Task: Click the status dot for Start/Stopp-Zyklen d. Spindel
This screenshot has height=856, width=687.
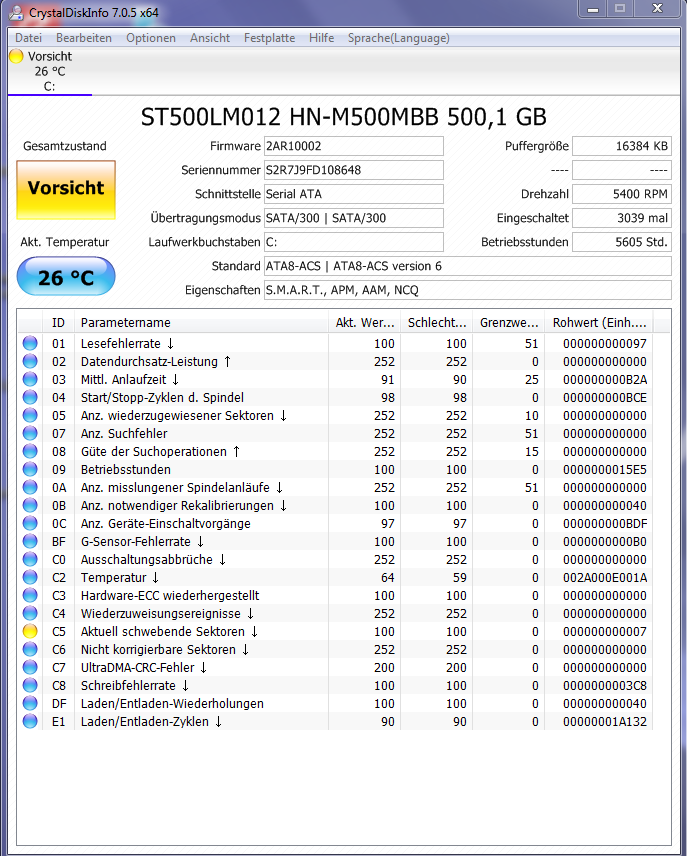Action: point(30,397)
